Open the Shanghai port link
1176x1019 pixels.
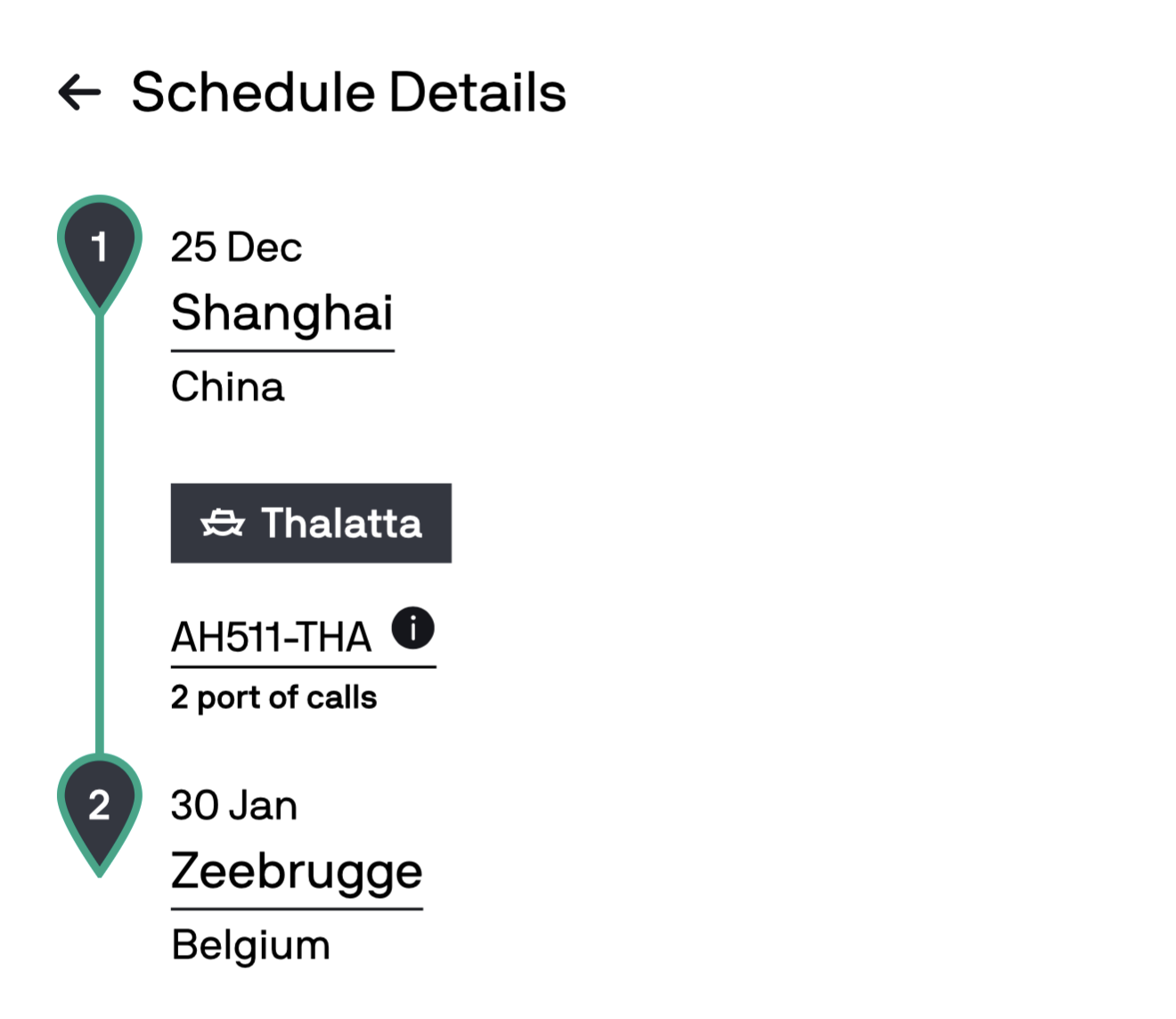point(282,313)
